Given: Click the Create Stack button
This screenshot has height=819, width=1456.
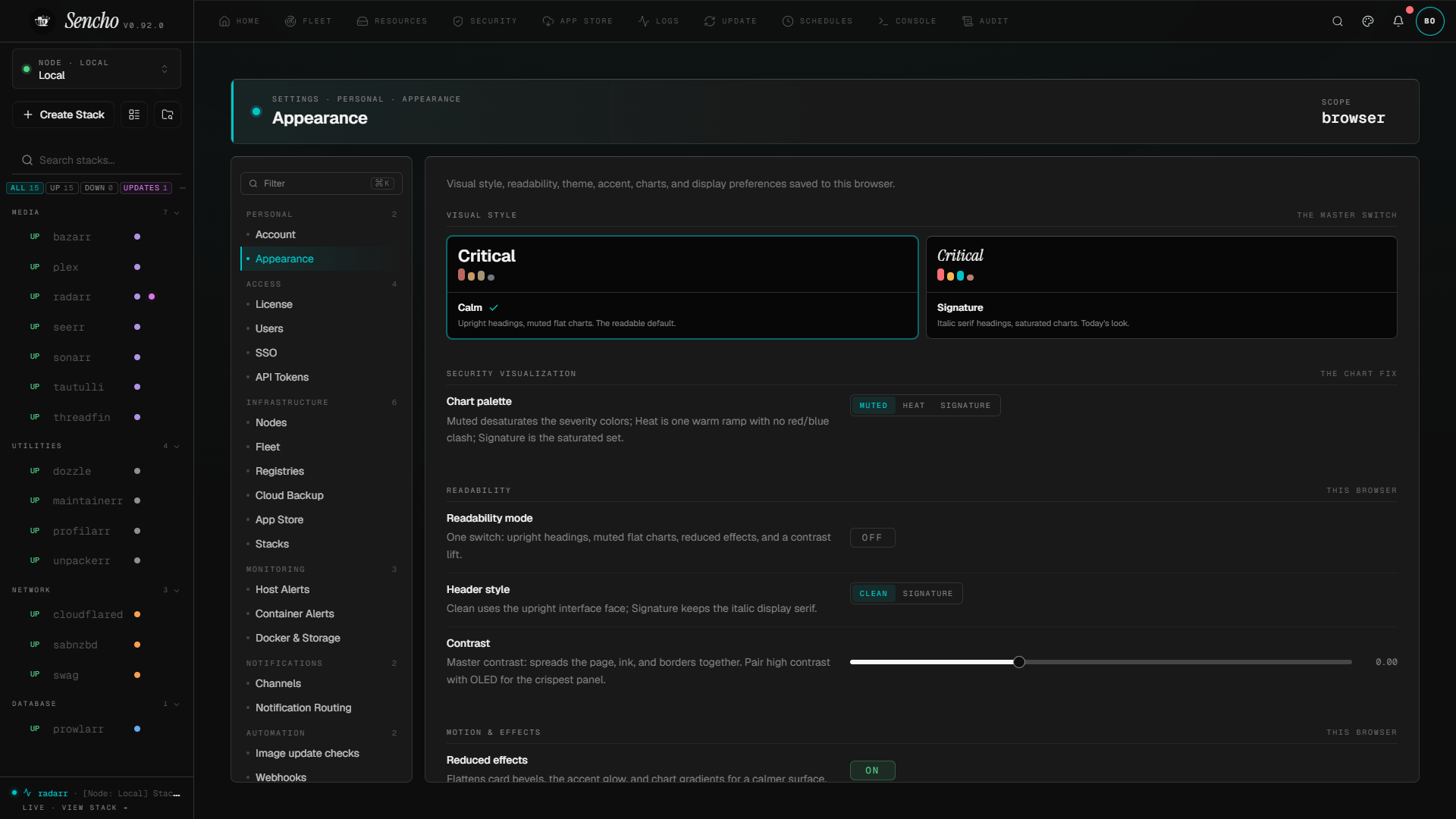Looking at the screenshot, I should [64, 115].
